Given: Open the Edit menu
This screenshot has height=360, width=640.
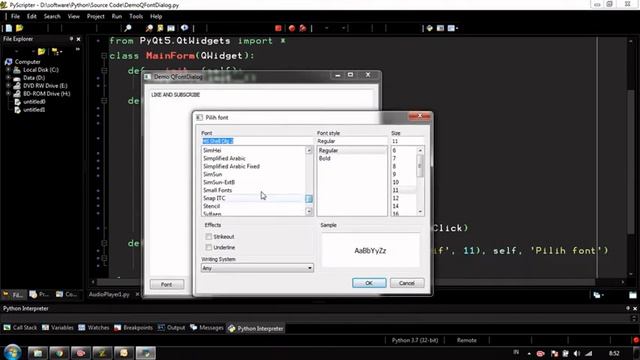Looking at the screenshot, I should tap(31, 16).
